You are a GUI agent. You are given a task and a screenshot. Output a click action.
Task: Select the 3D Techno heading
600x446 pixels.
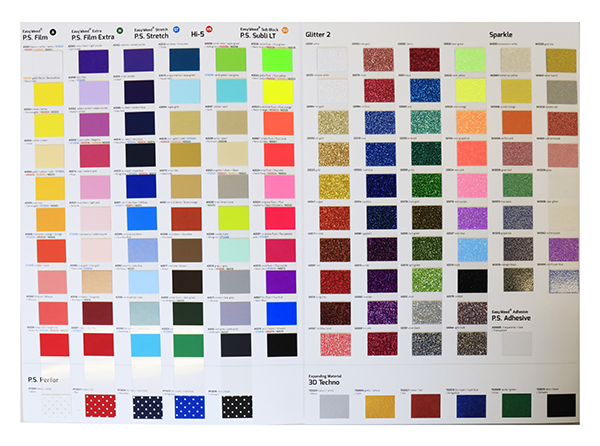click(x=324, y=382)
